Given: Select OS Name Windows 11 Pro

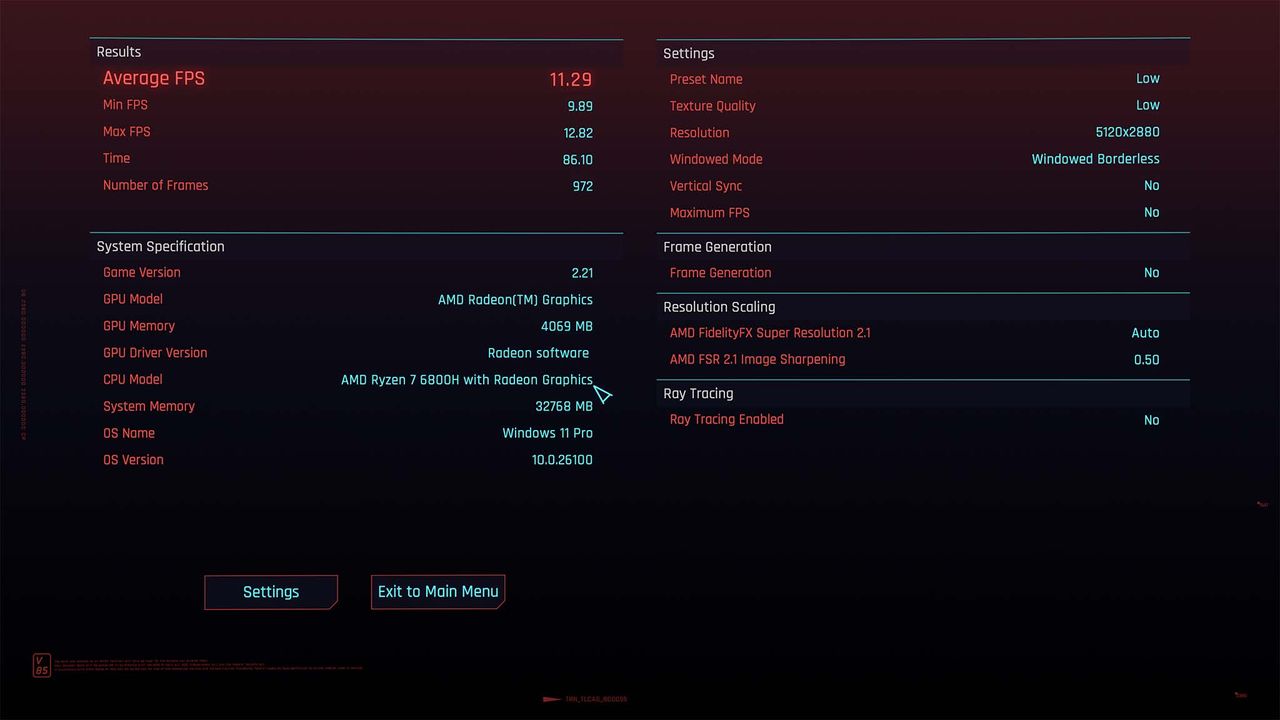Looking at the screenshot, I should click(x=547, y=433).
